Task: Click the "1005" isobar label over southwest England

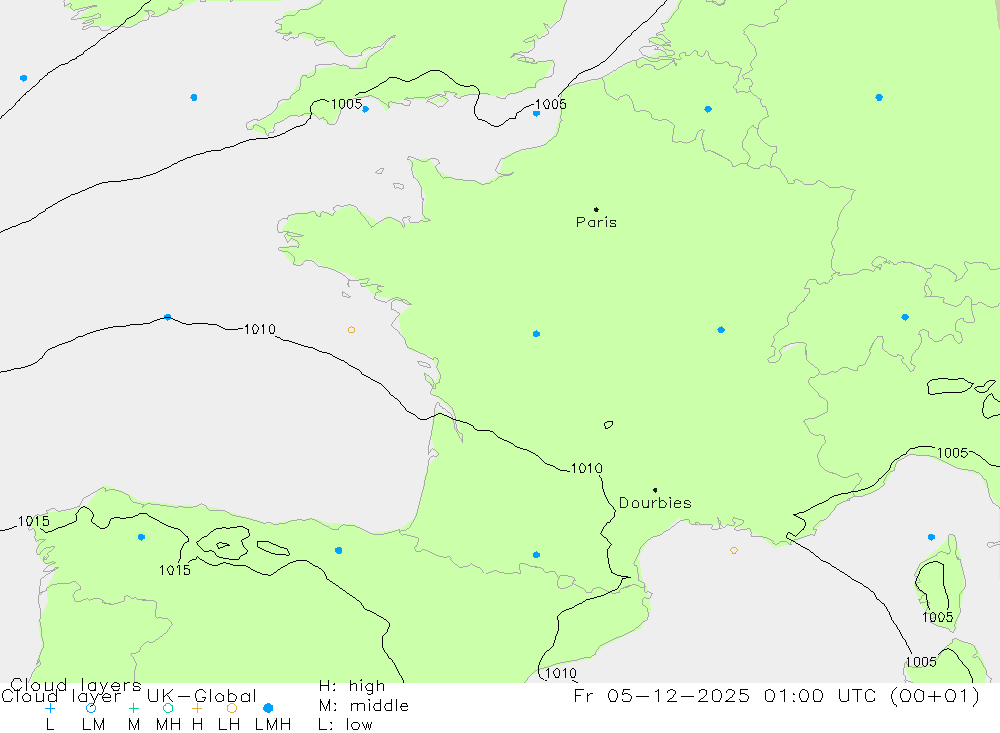Action: click(x=347, y=103)
